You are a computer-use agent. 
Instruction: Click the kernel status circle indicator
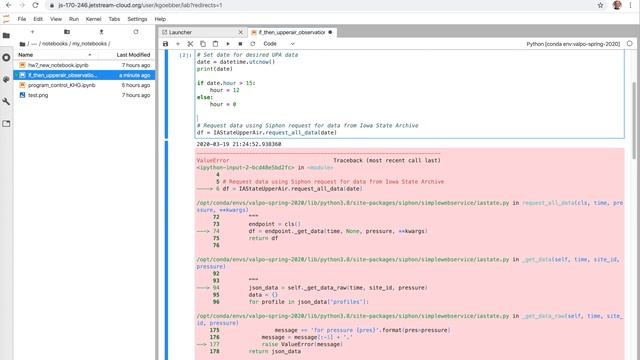pyautogui.click(x=630, y=44)
